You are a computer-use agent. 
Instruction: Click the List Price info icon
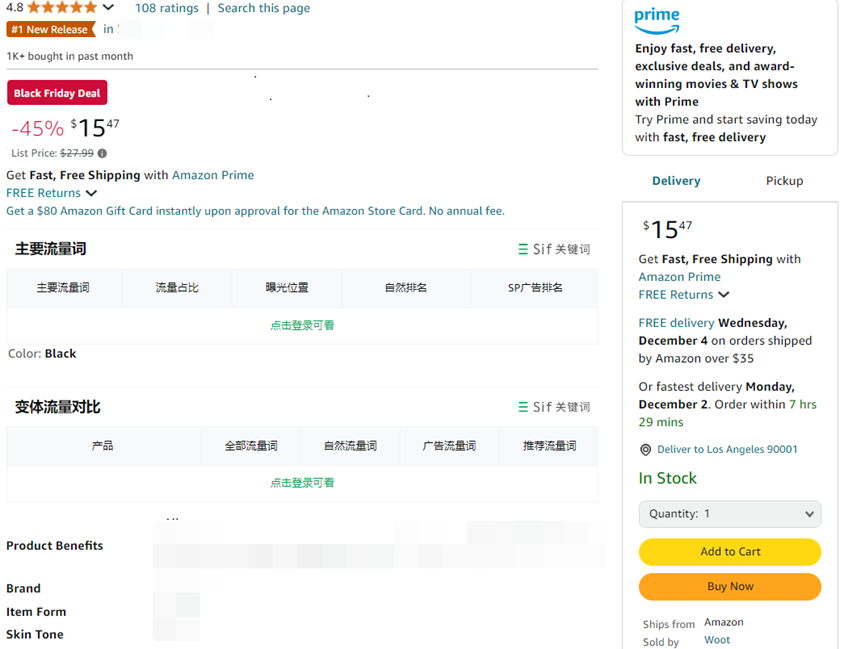[x=102, y=153]
